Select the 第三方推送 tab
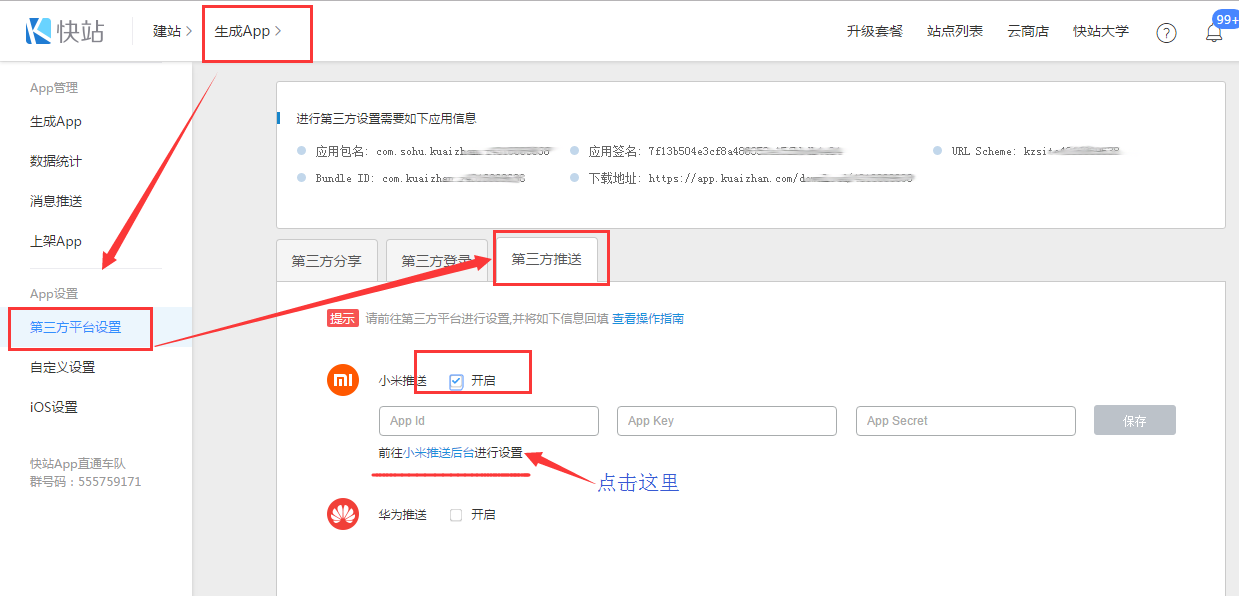The width and height of the screenshot is (1239, 596). [x=546, y=260]
